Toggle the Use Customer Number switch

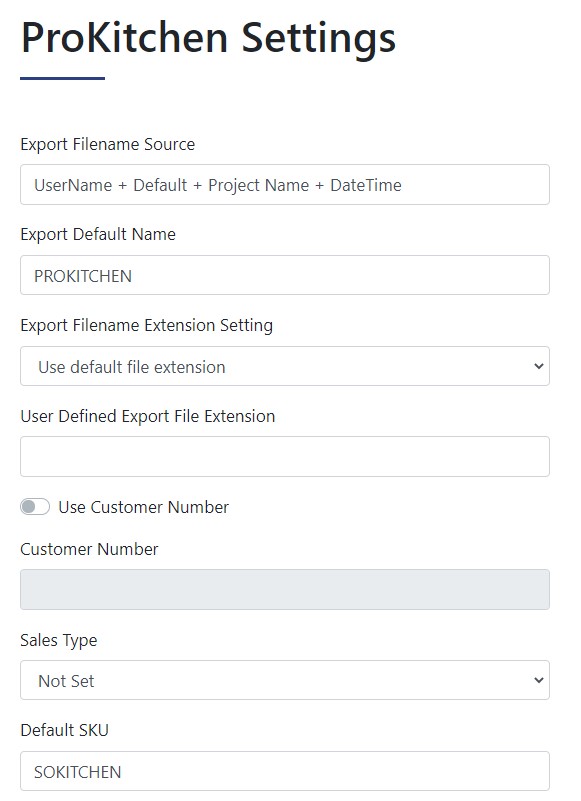[x=35, y=507]
